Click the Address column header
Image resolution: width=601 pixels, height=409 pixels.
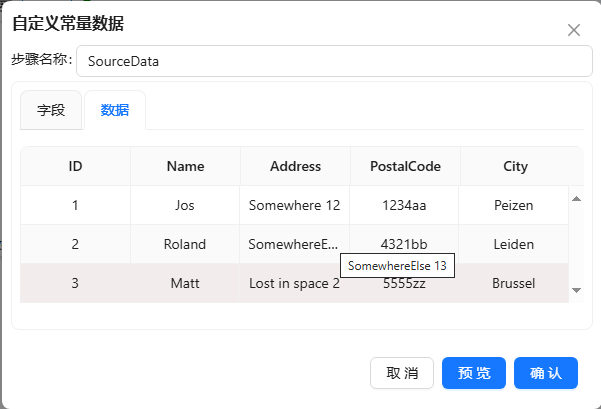pyautogui.click(x=295, y=166)
